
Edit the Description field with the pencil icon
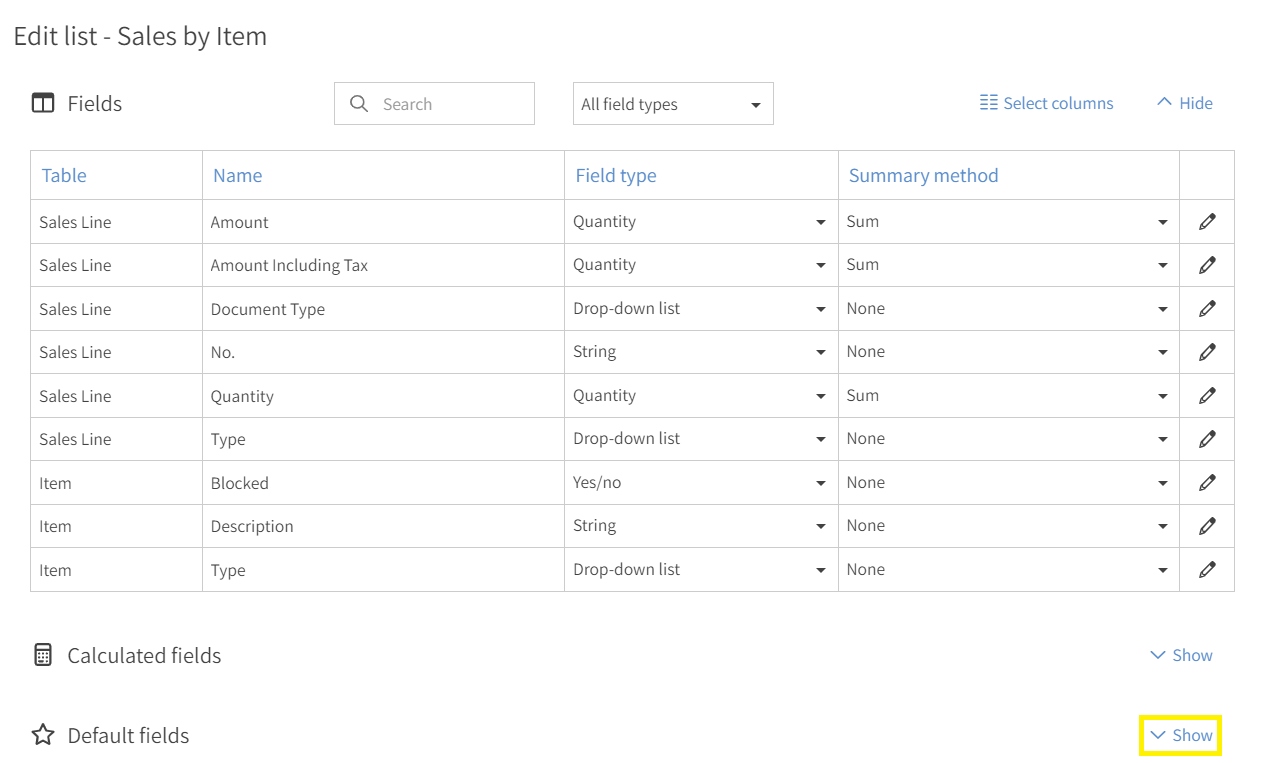click(1207, 525)
